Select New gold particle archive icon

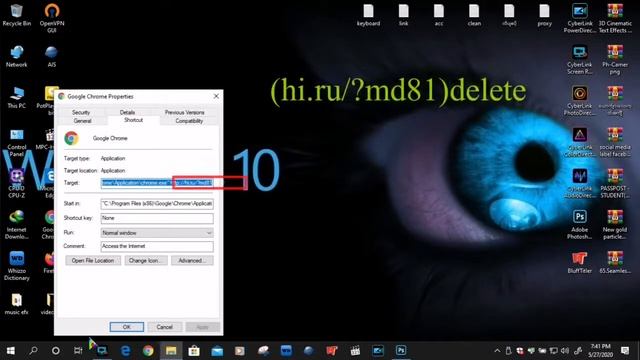pos(615,224)
